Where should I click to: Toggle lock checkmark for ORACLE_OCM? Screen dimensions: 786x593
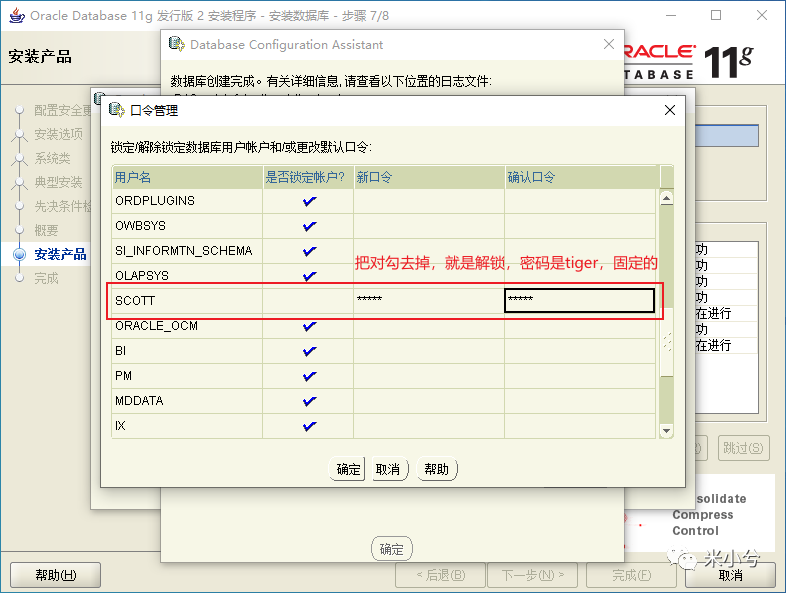coord(309,326)
